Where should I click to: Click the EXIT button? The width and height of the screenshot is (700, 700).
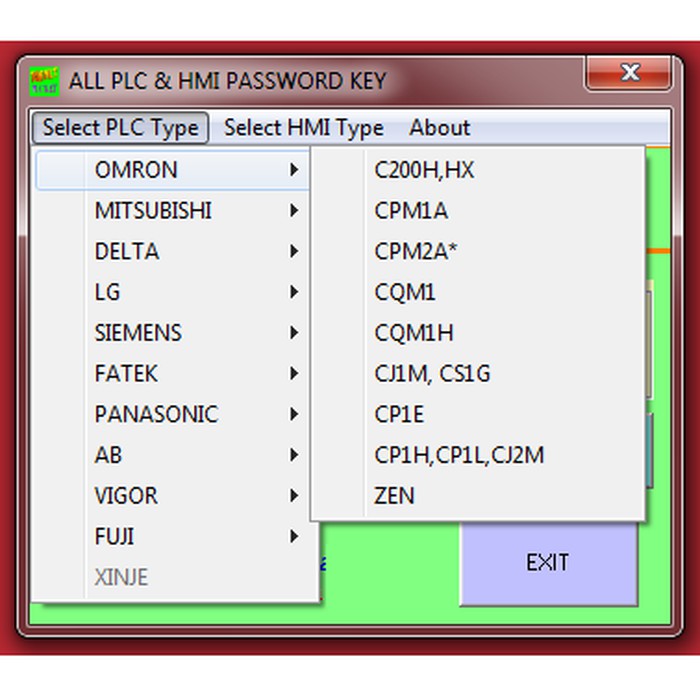click(548, 563)
